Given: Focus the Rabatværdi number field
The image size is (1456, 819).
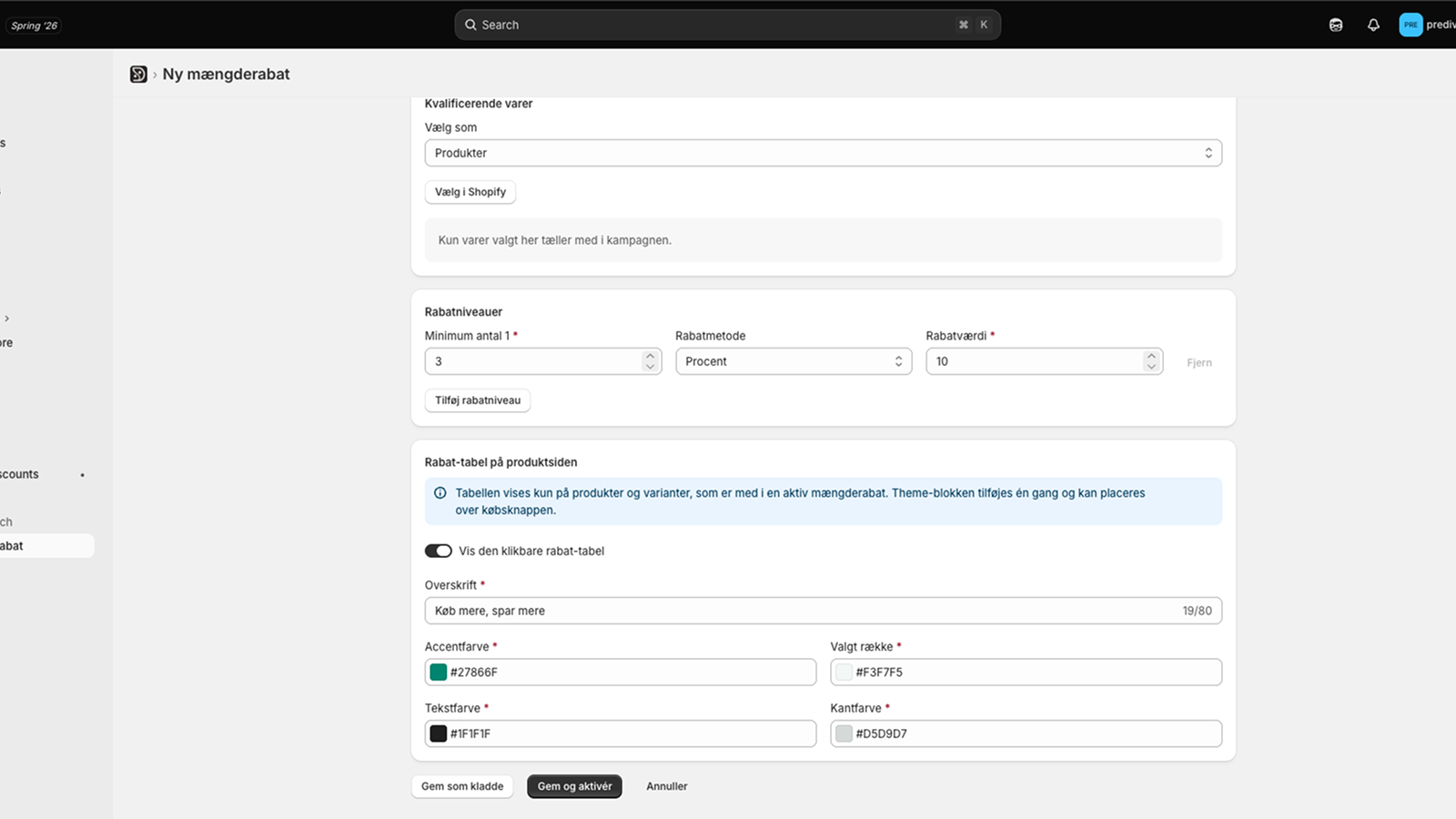Looking at the screenshot, I should [x=1045, y=361].
